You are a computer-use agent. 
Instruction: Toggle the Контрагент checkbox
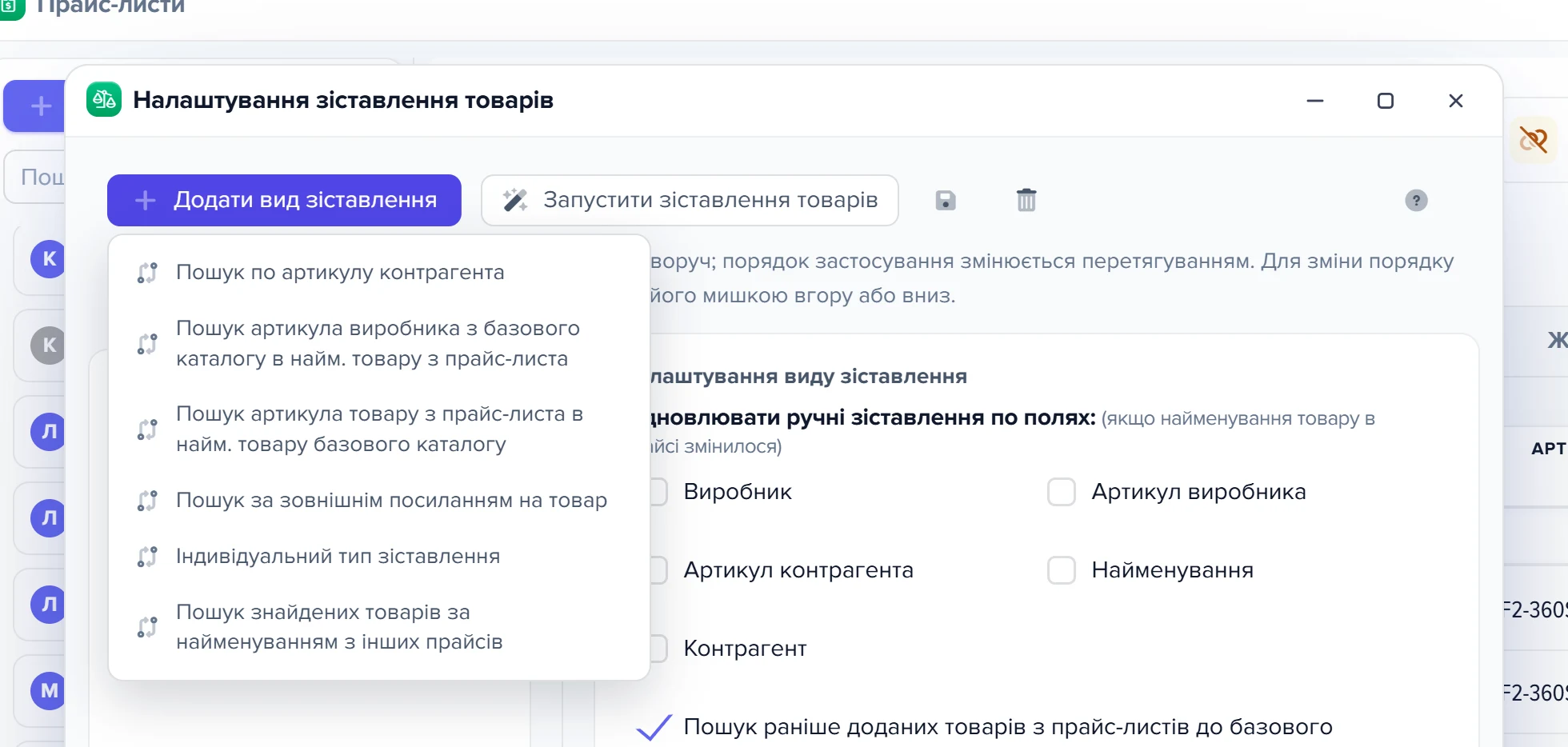[658, 649]
